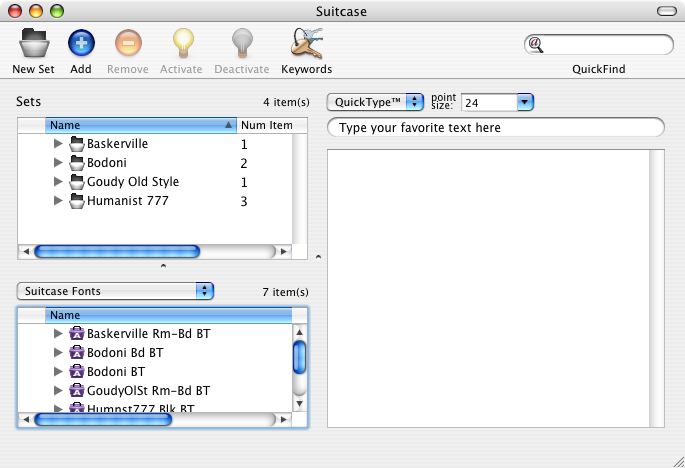Click Bodoni Bd BT suitcase icon
Image resolution: width=685 pixels, height=468 pixels.
(77, 353)
